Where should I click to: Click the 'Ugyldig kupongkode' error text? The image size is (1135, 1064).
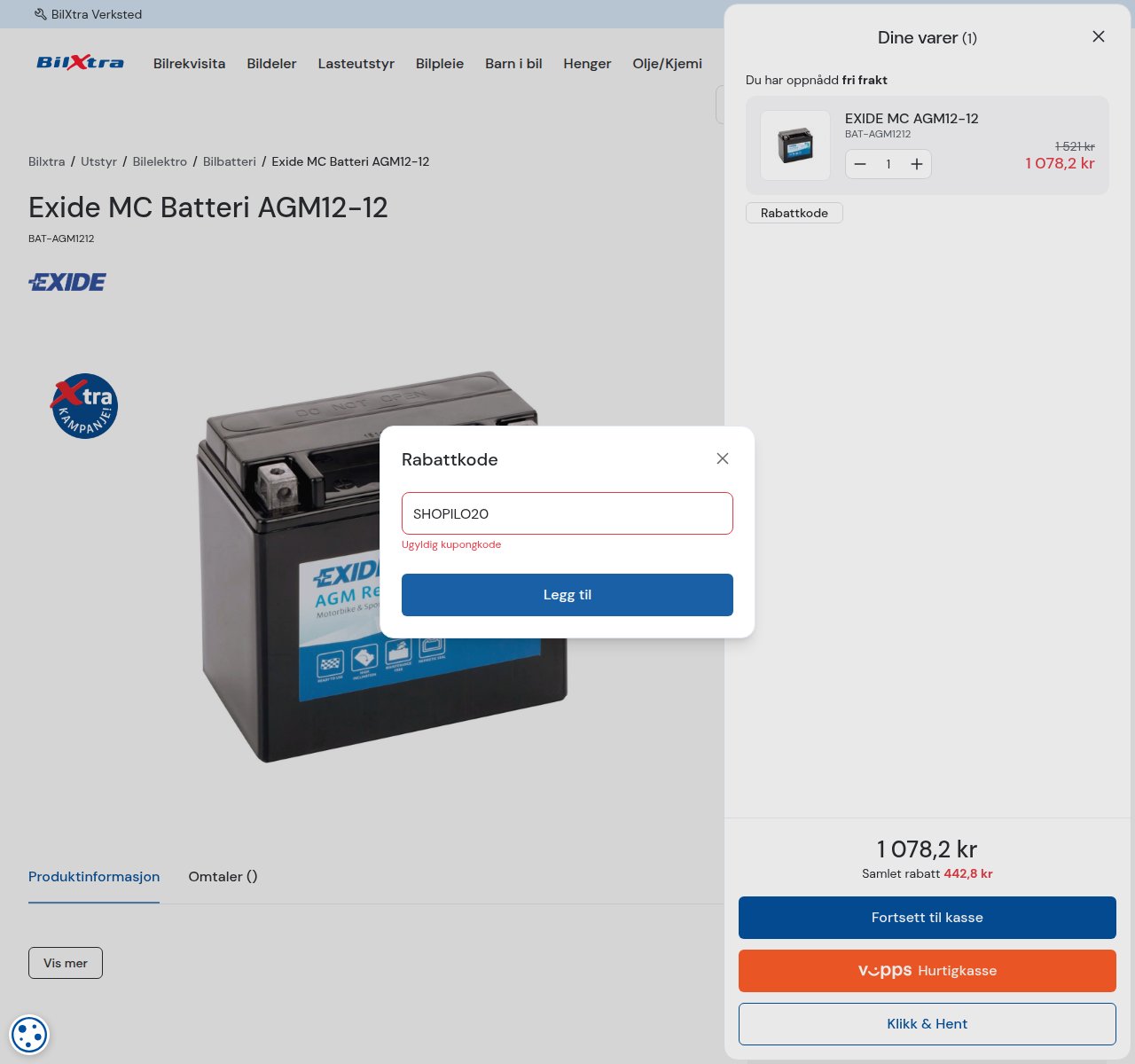click(x=451, y=544)
